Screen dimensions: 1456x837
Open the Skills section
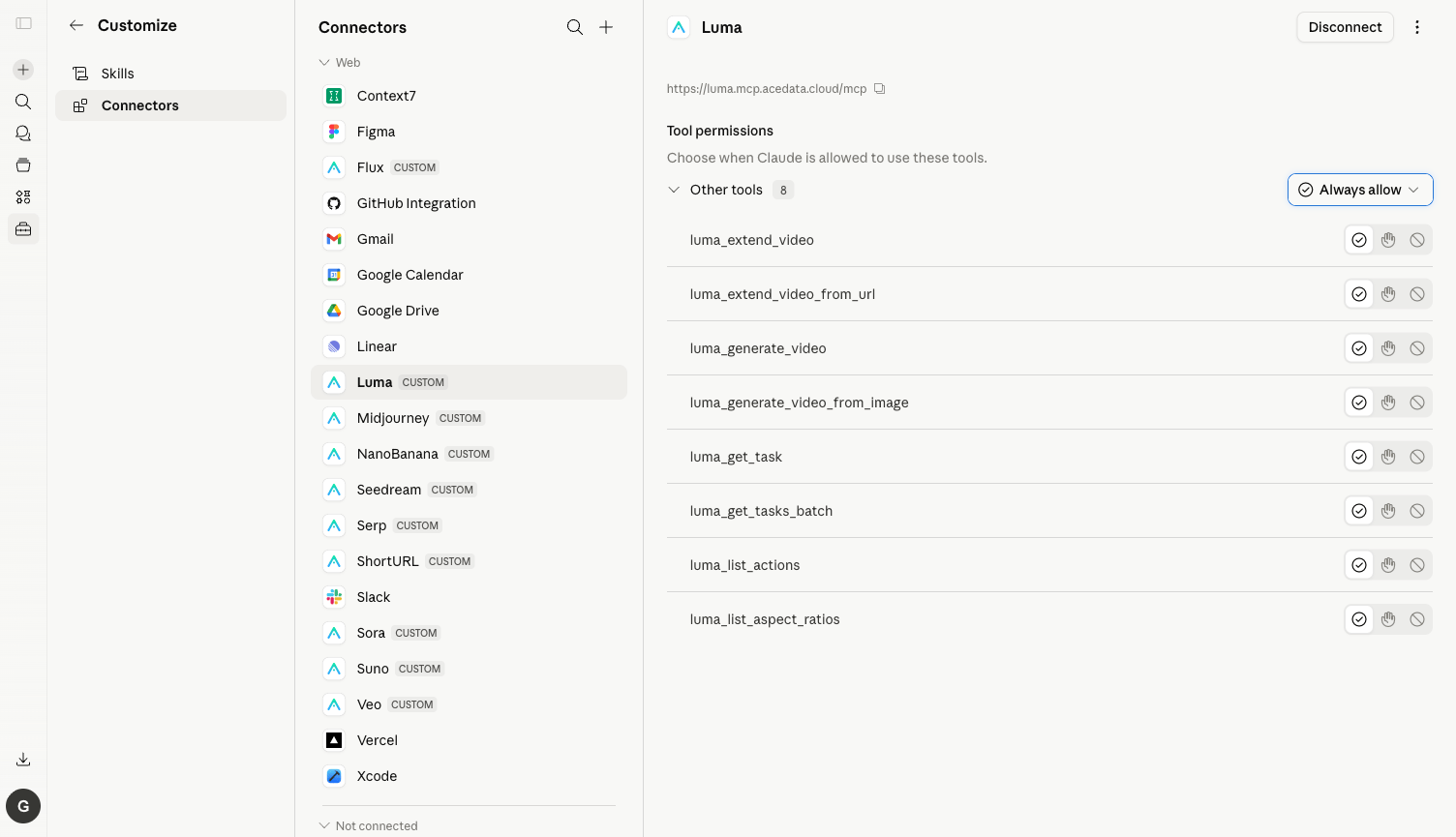(170, 74)
